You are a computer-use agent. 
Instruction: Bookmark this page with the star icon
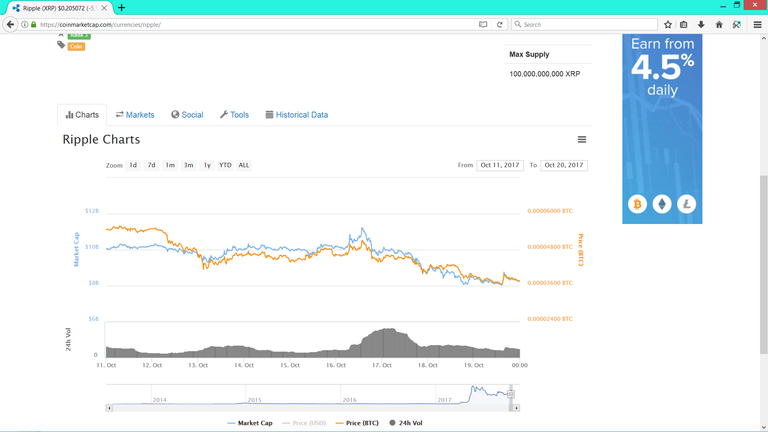pos(668,24)
